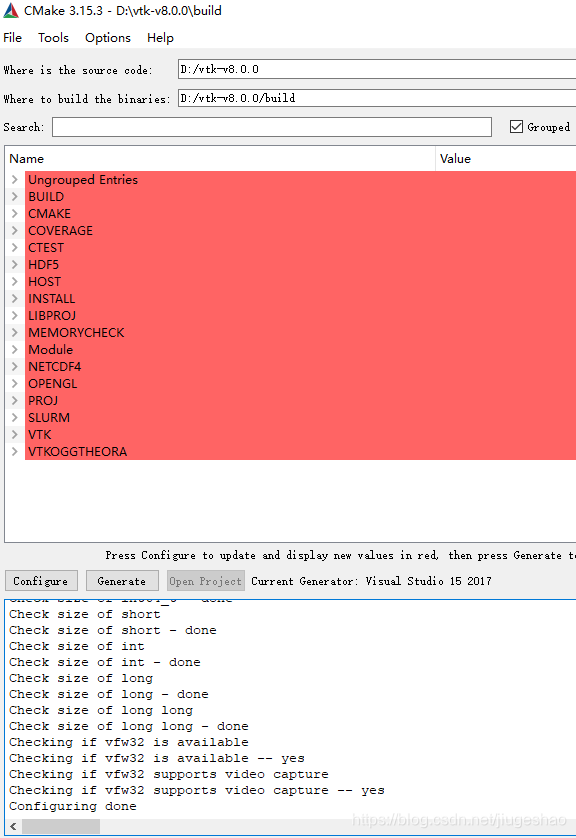Select the HDF5 row label

43,265
